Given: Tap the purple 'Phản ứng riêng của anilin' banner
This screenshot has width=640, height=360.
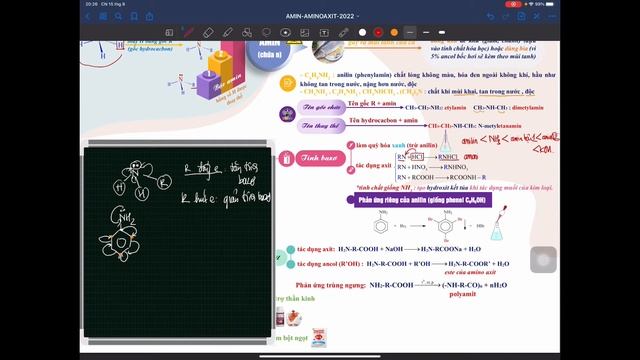Looking at the screenshot, I should tap(422, 200).
